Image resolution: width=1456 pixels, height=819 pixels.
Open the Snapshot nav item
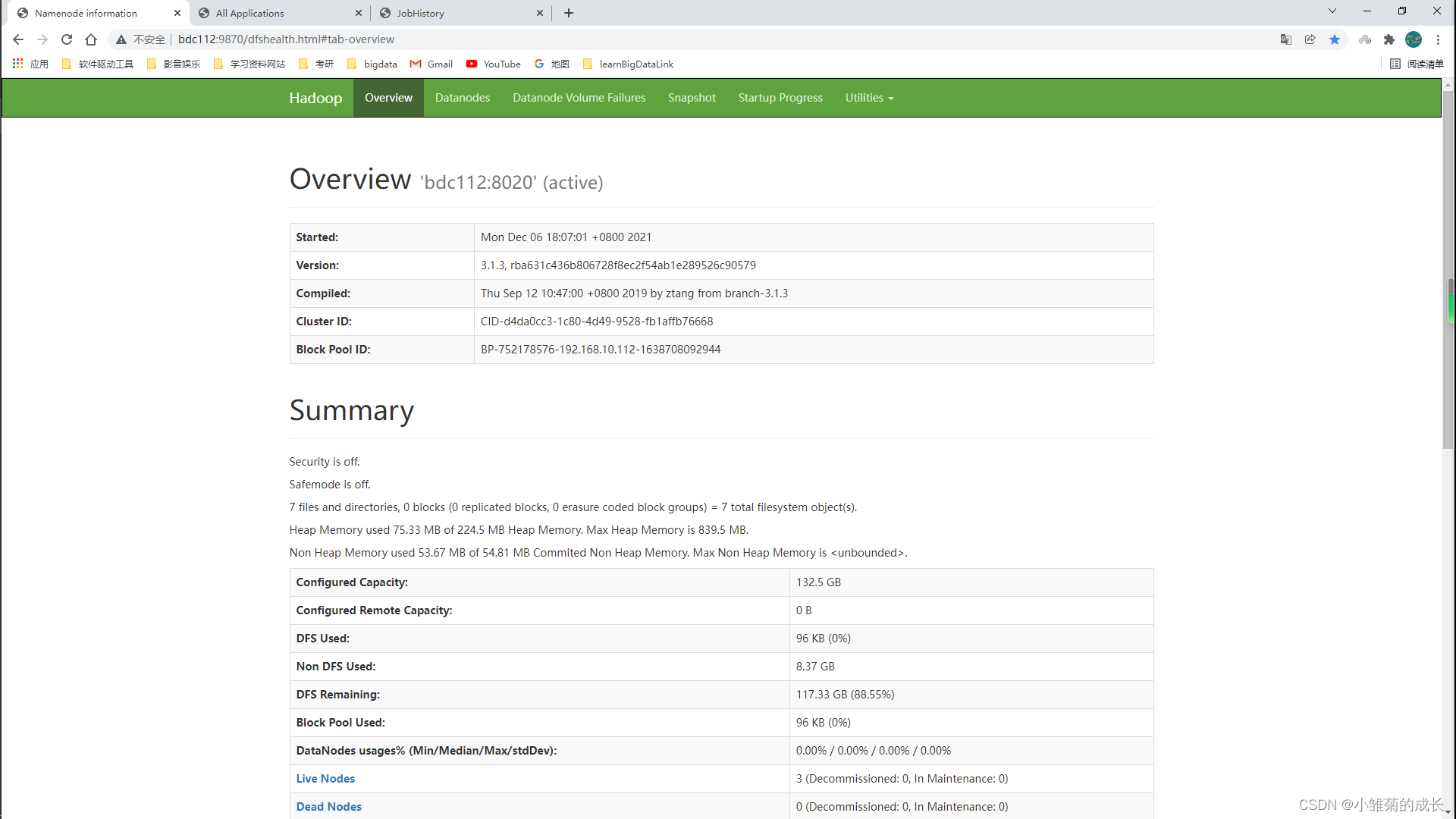[x=692, y=98]
